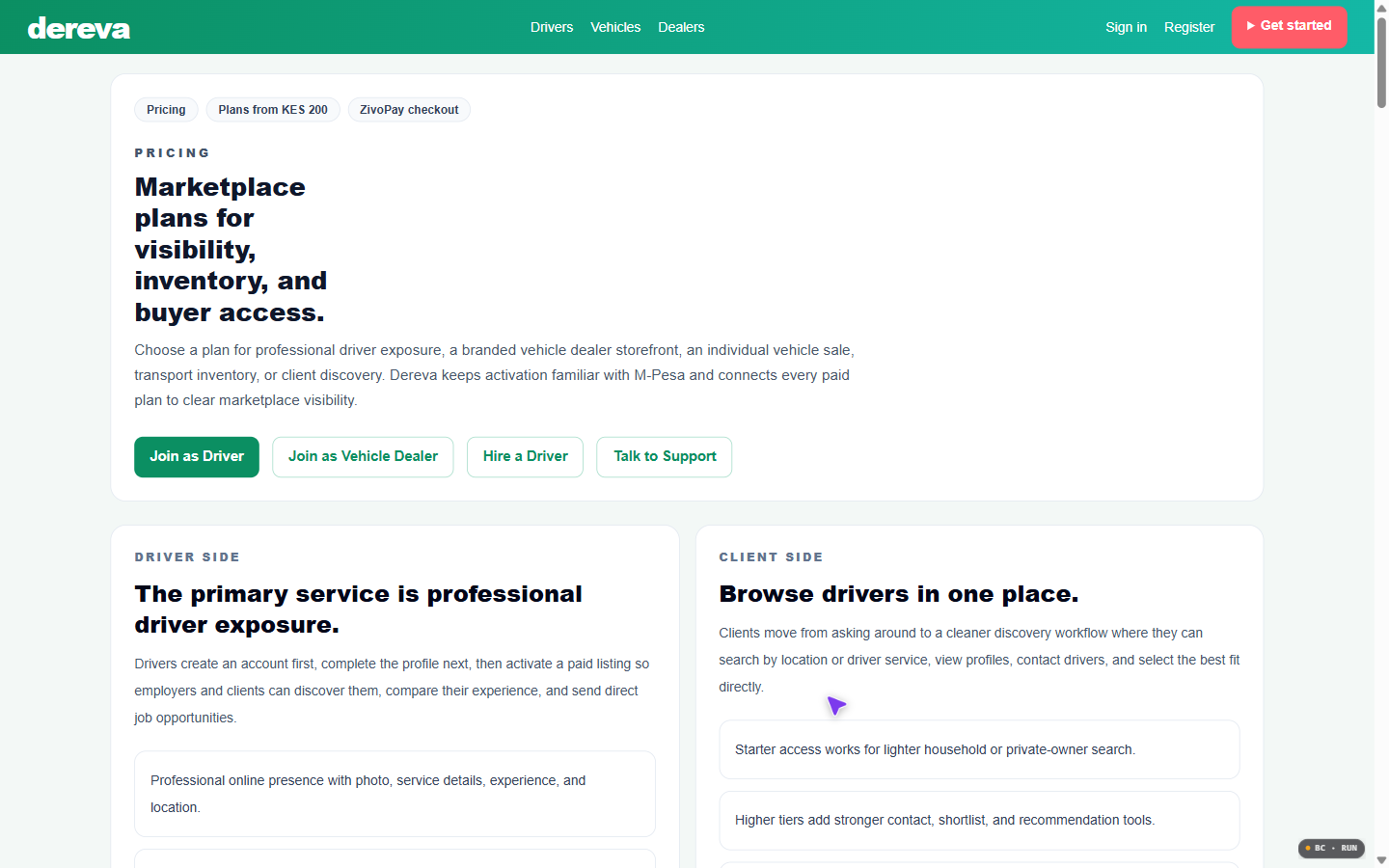The width and height of the screenshot is (1389, 868).
Task: Click the Talk to Support button
Action: tap(665, 457)
